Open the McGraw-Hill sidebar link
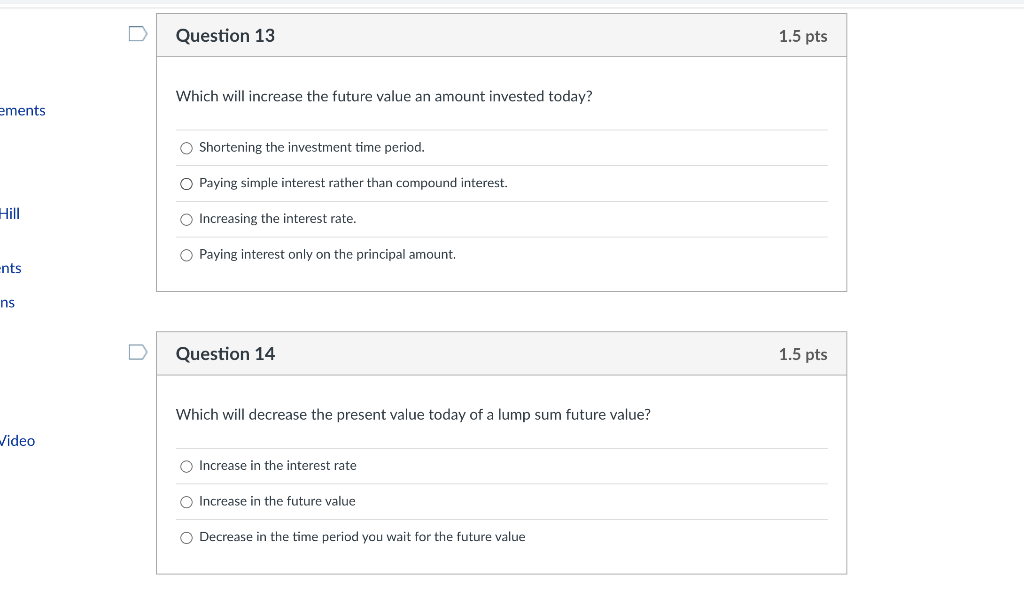The width and height of the screenshot is (1024, 613). pyautogui.click(x=10, y=213)
